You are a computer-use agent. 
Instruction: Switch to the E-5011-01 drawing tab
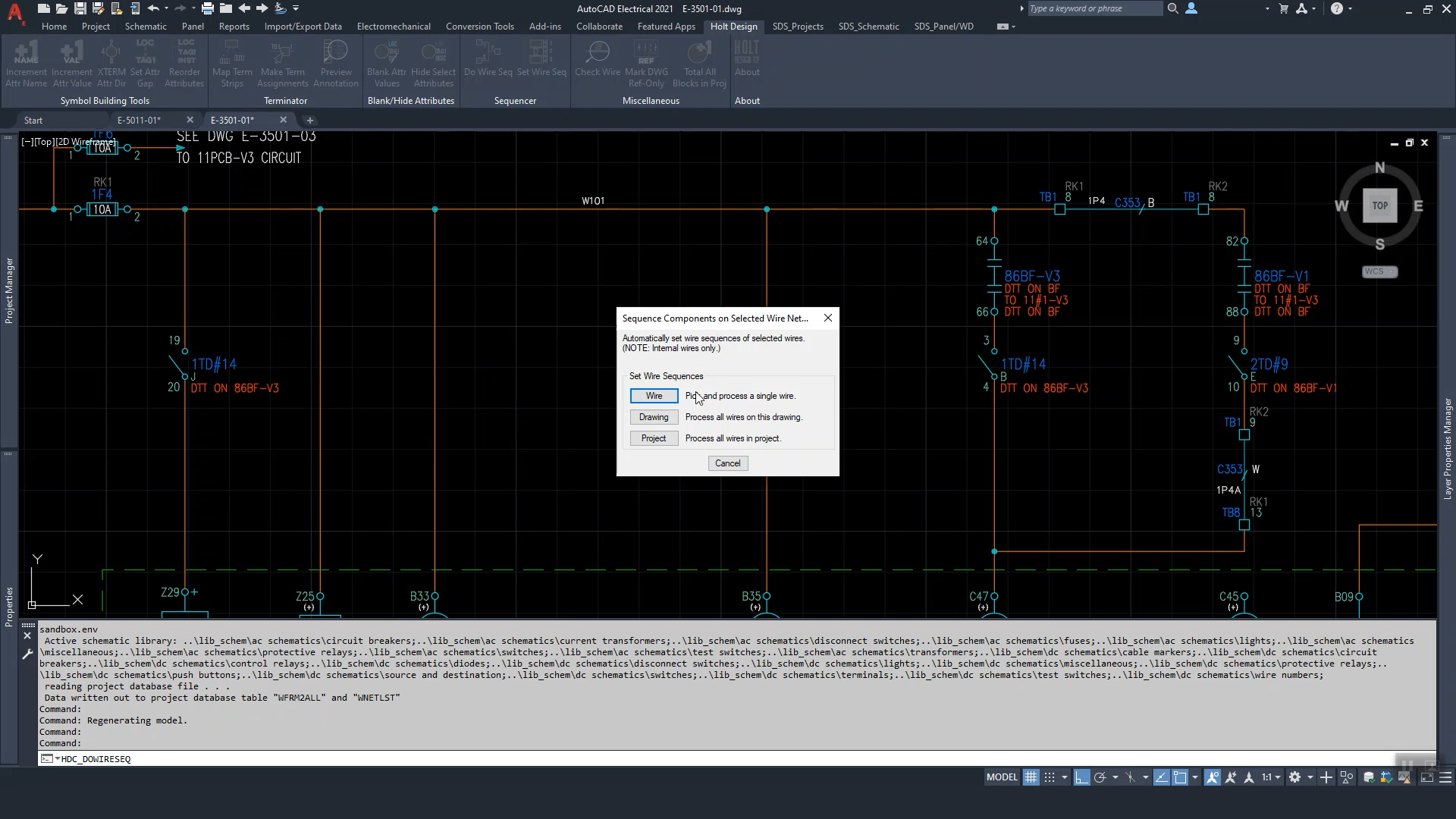point(139,120)
